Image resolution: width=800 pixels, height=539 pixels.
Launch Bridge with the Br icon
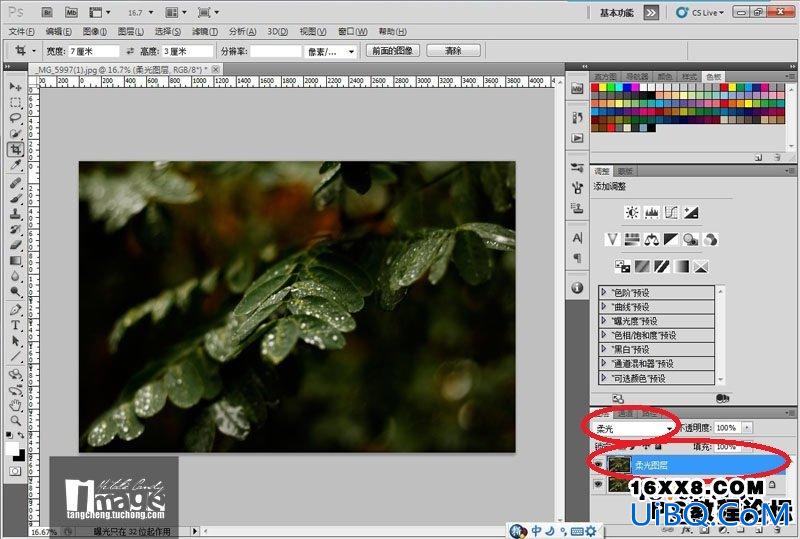coord(47,12)
